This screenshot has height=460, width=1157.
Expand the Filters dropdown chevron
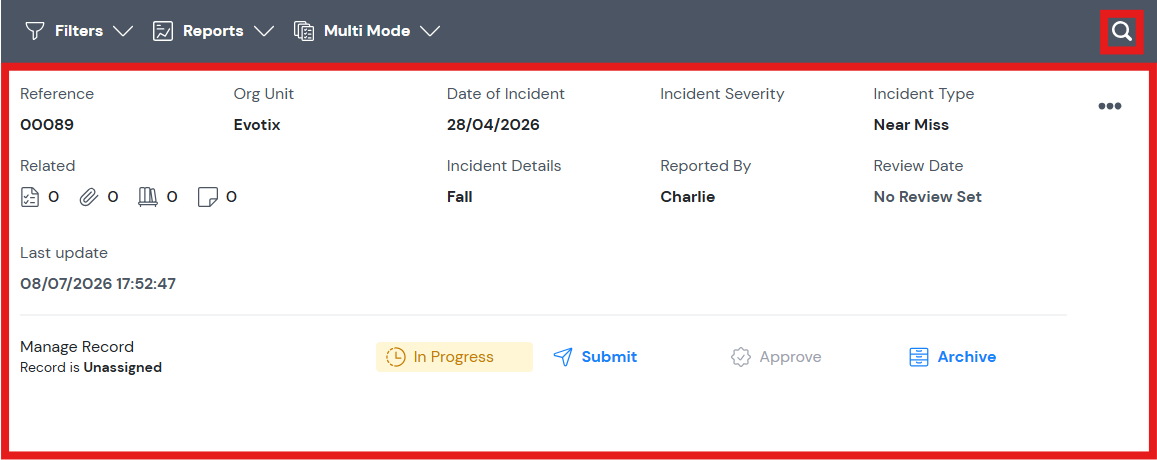pyautogui.click(x=122, y=31)
